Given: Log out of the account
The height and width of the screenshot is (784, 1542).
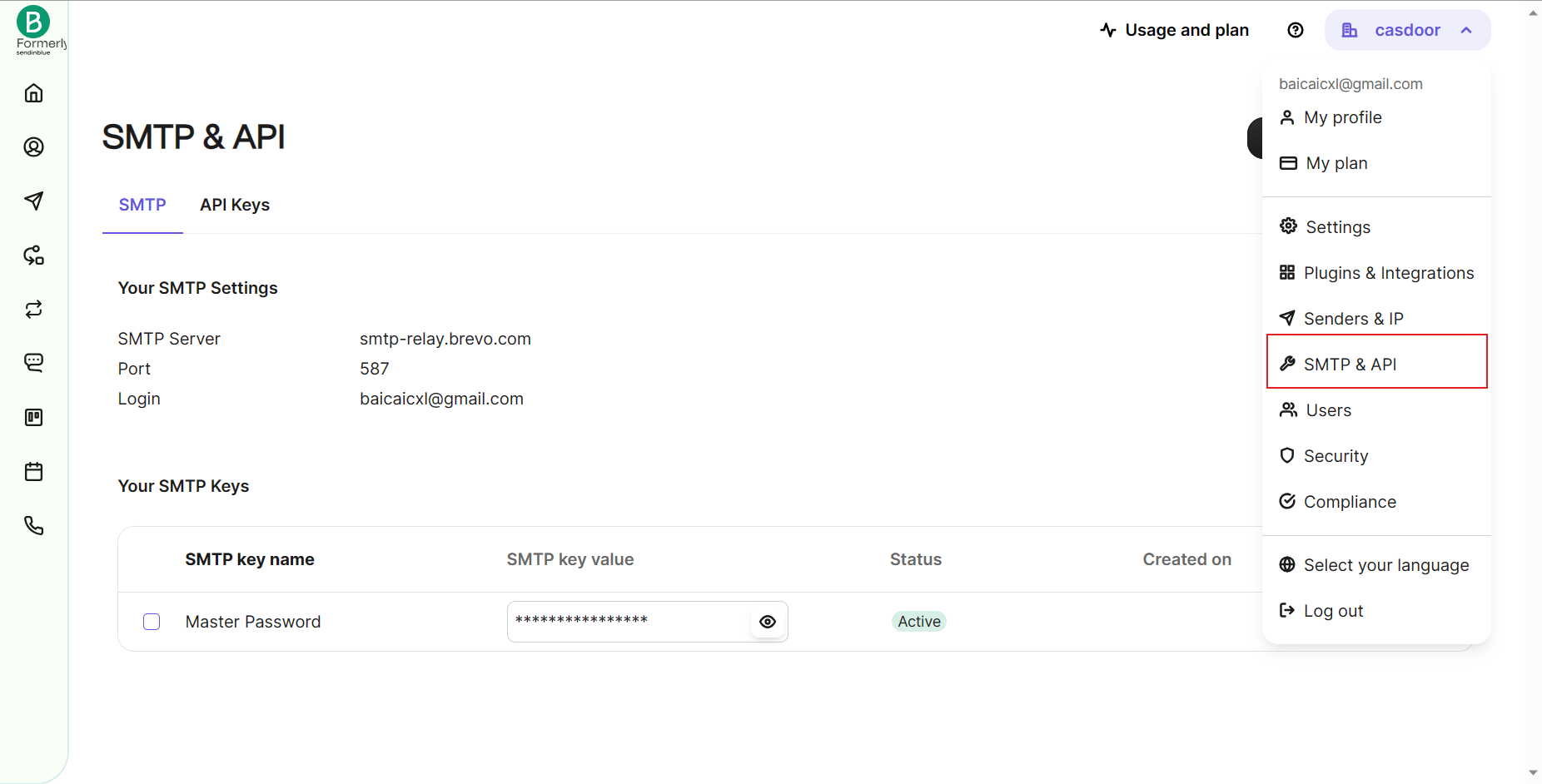Looking at the screenshot, I should click(1332, 611).
